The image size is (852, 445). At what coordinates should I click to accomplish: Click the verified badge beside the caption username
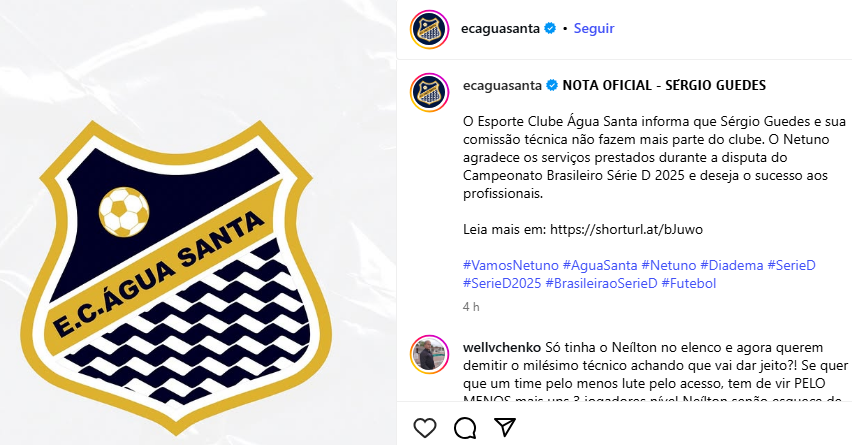click(552, 85)
